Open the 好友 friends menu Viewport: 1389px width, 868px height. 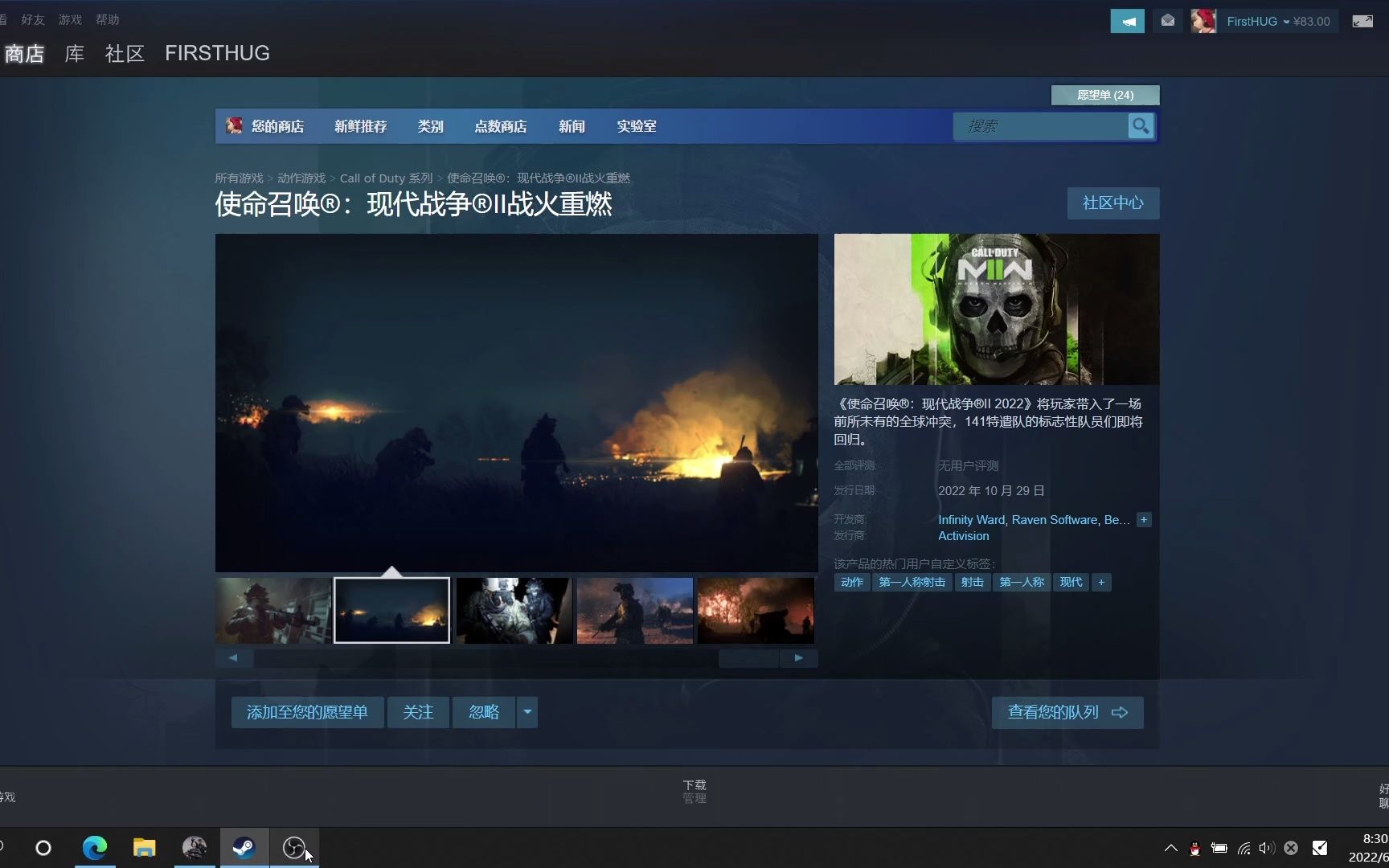[x=33, y=19]
